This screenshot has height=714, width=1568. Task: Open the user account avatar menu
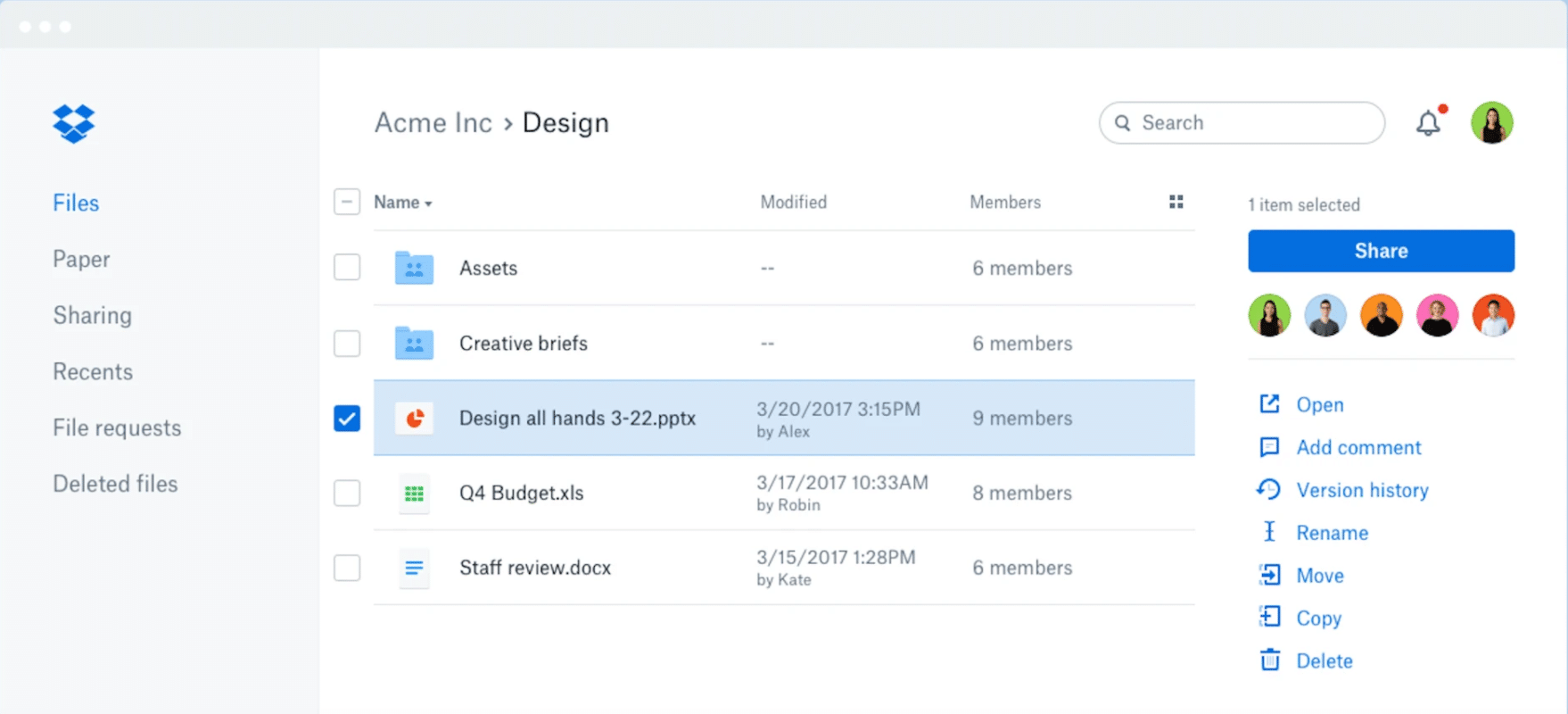point(1491,123)
